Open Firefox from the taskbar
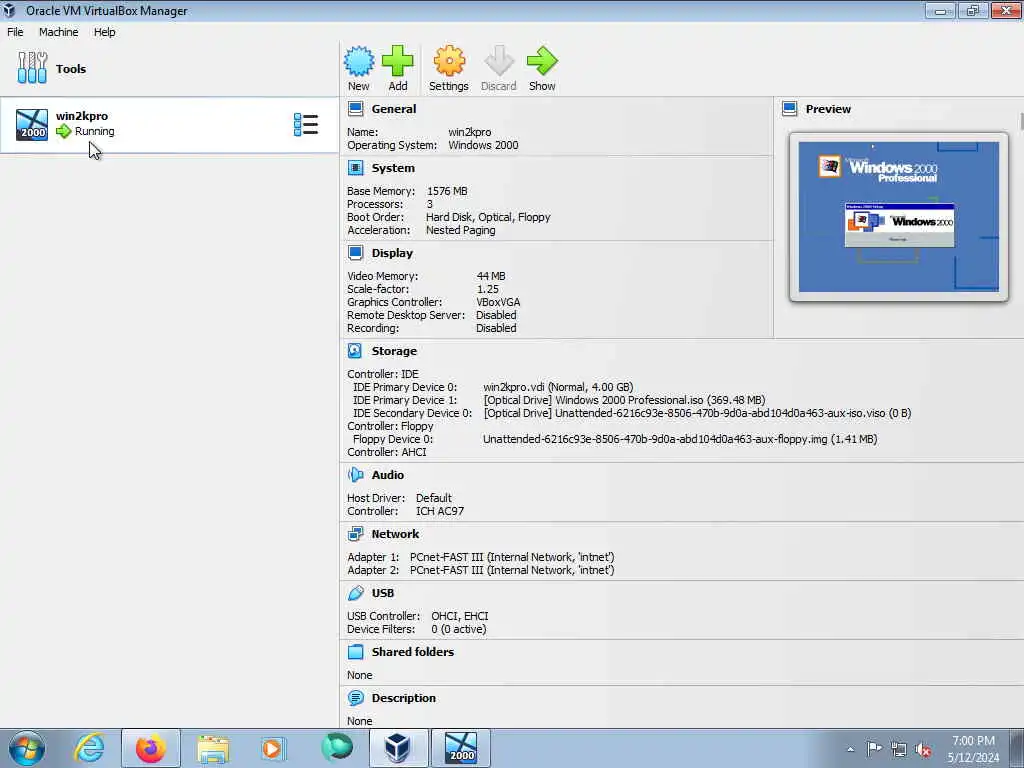This screenshot has width=1024, height=768. 151,748
